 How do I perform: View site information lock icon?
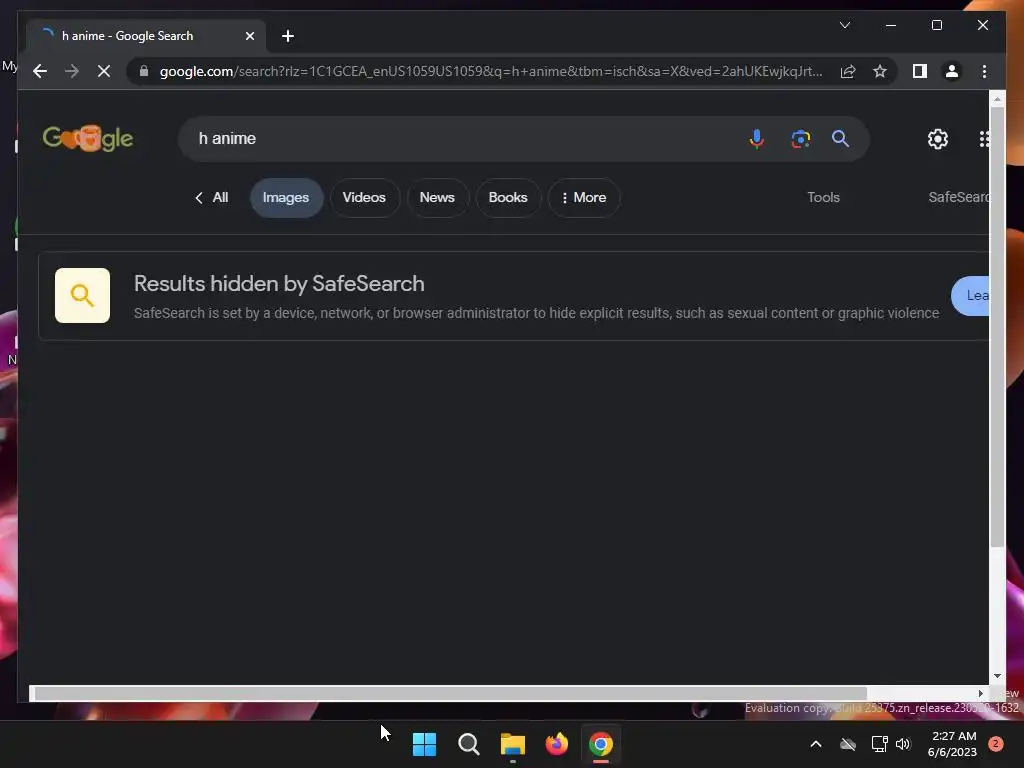(144, 71)
